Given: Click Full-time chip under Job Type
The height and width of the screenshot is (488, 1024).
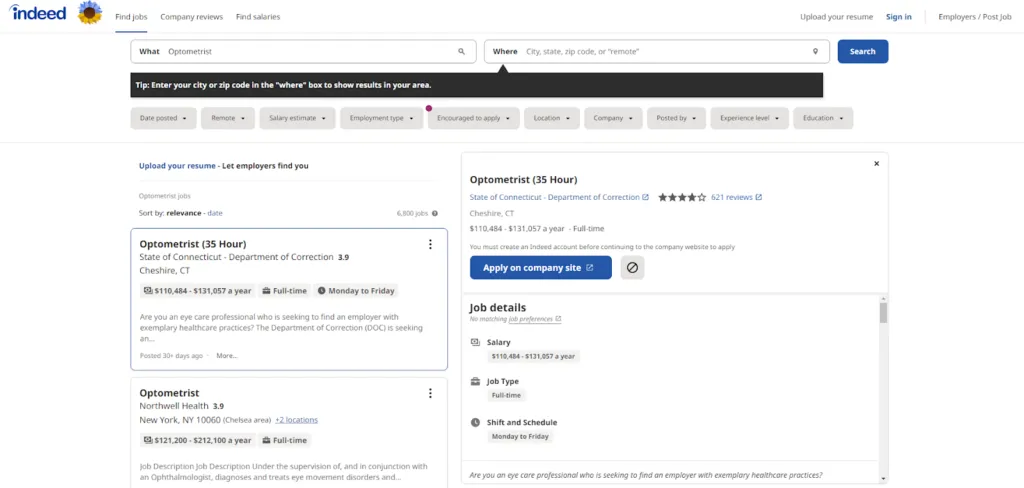Looking at the screenshot, I should coord(507,395).
